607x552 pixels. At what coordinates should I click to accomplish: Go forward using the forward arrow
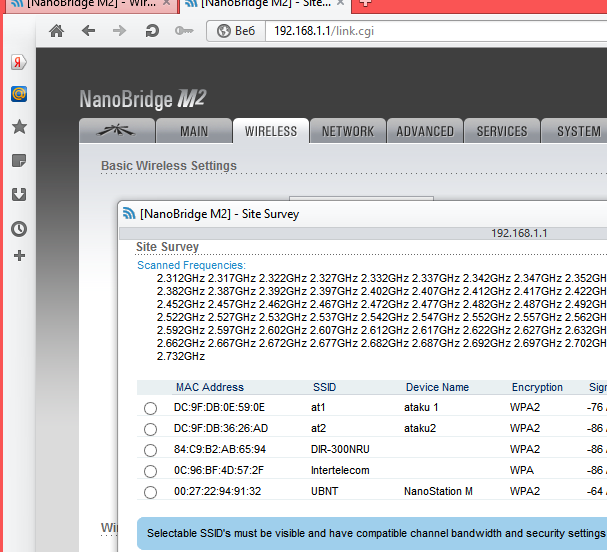pyautogui.click(x=120, y=31)
